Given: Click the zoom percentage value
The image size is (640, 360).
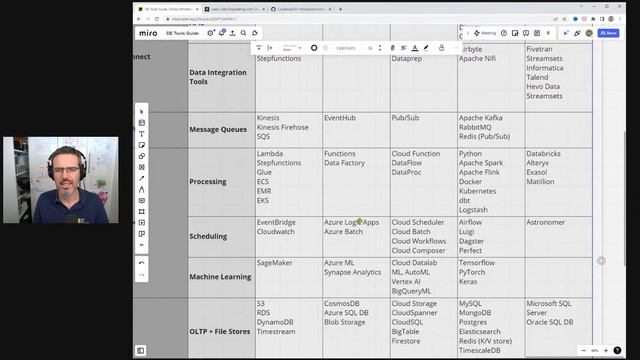Looking at the screenshot, I should tap(595, 351).
